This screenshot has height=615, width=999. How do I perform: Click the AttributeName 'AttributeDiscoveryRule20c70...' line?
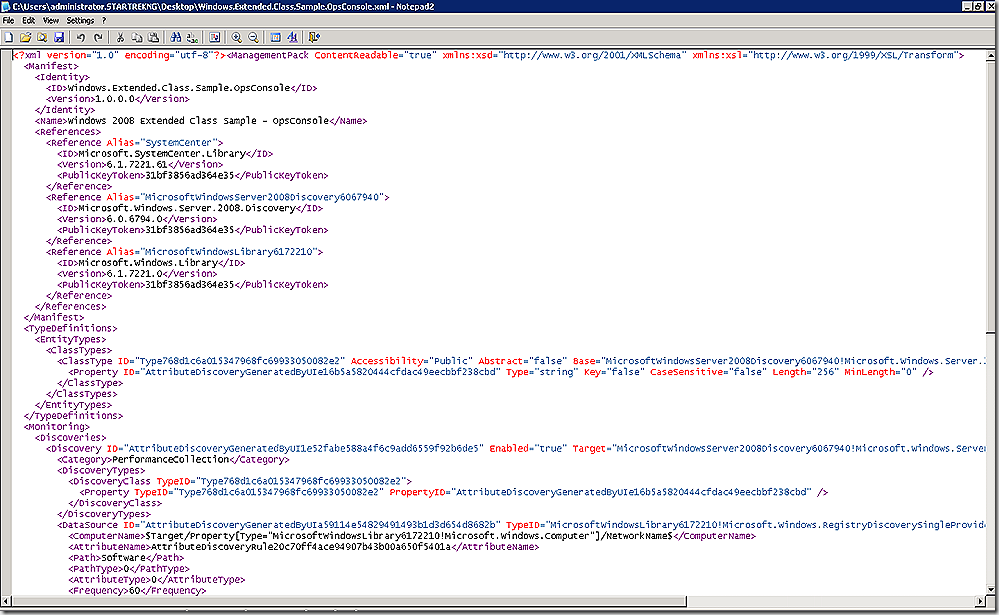(303, 547)
